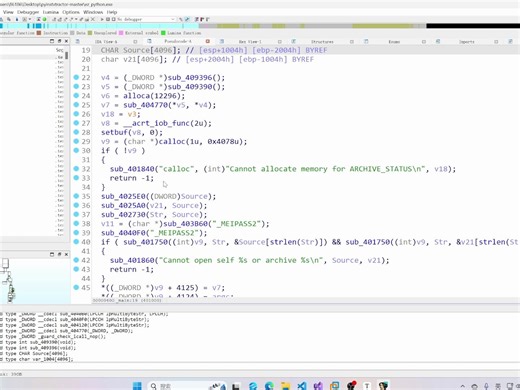Open the Windows menu
The width and height of the screenshot is (520, 390).
point(93,12)
